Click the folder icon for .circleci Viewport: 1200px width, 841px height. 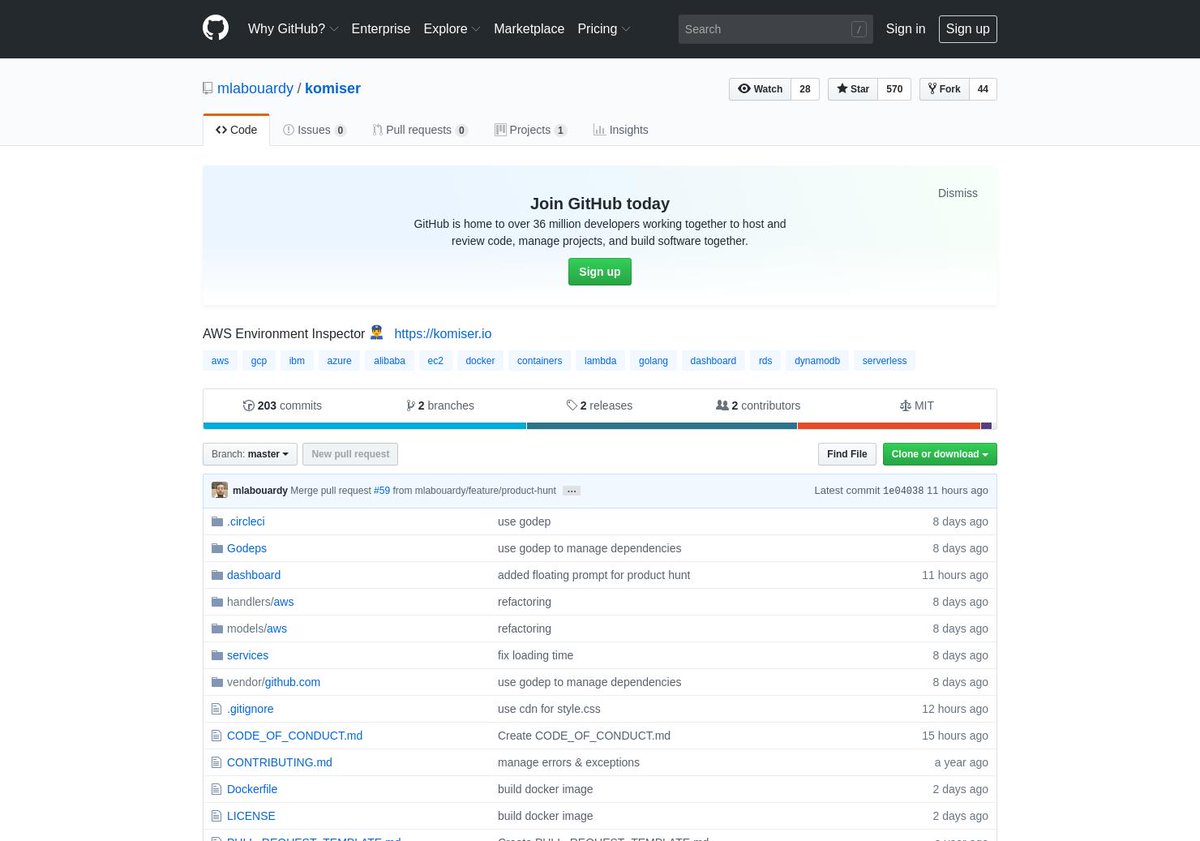coord(217,522)
